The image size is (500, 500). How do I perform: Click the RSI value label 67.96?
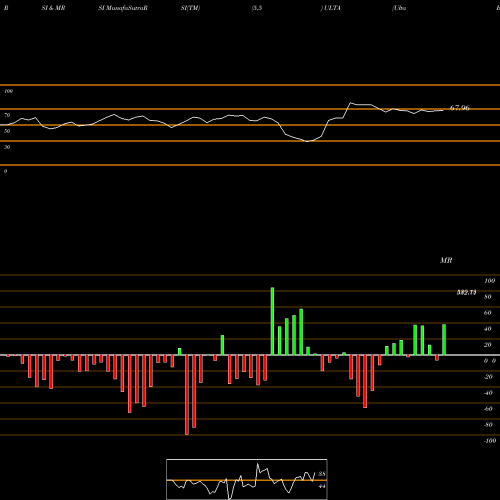[x=460, y=108]
